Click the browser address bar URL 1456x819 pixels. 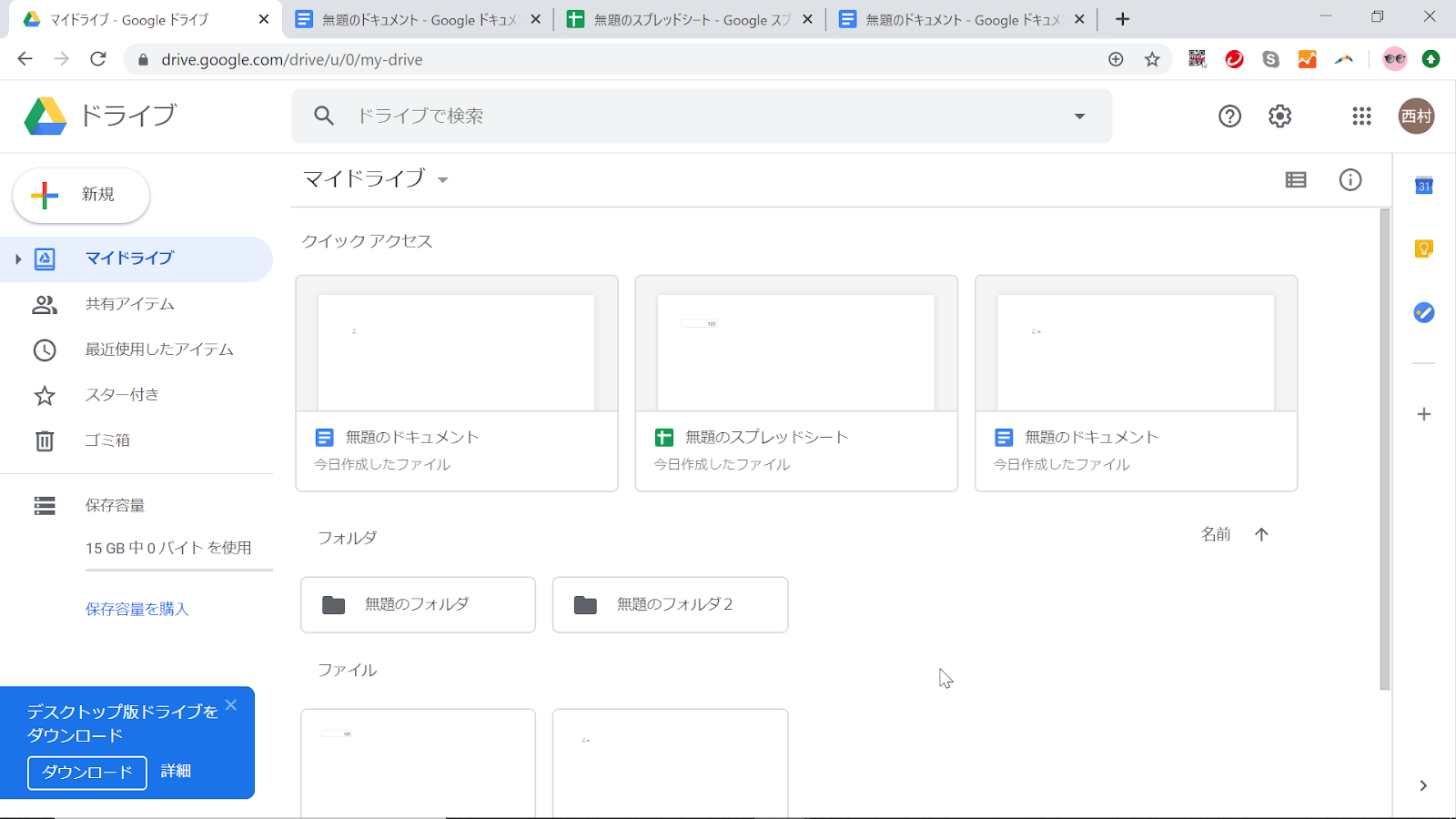click(292, 59)
